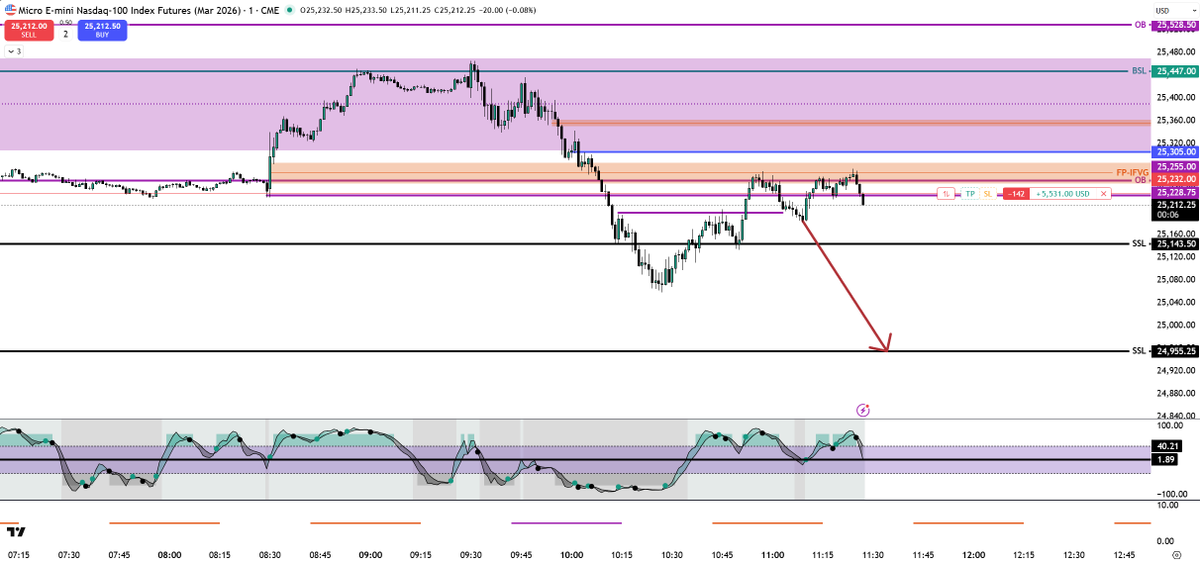Click the 07:15 time axis label
This screenshot has width=1200, height=564.
click(18, 553)
